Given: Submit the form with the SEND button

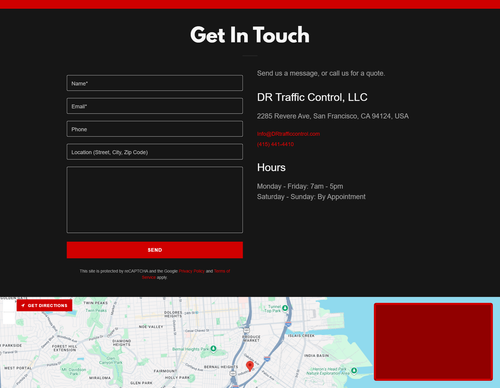Looking at the screenshot, I should pos(155,250).
